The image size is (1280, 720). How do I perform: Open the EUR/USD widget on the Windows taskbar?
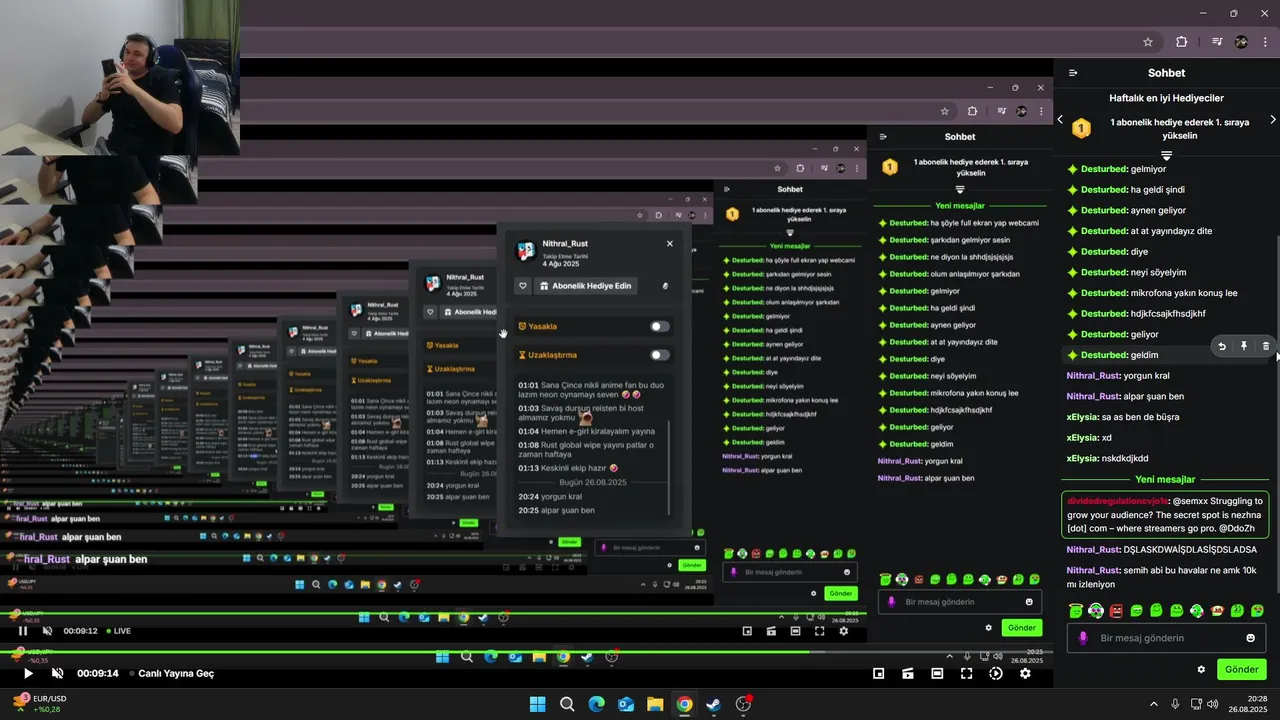pos(40,704)
